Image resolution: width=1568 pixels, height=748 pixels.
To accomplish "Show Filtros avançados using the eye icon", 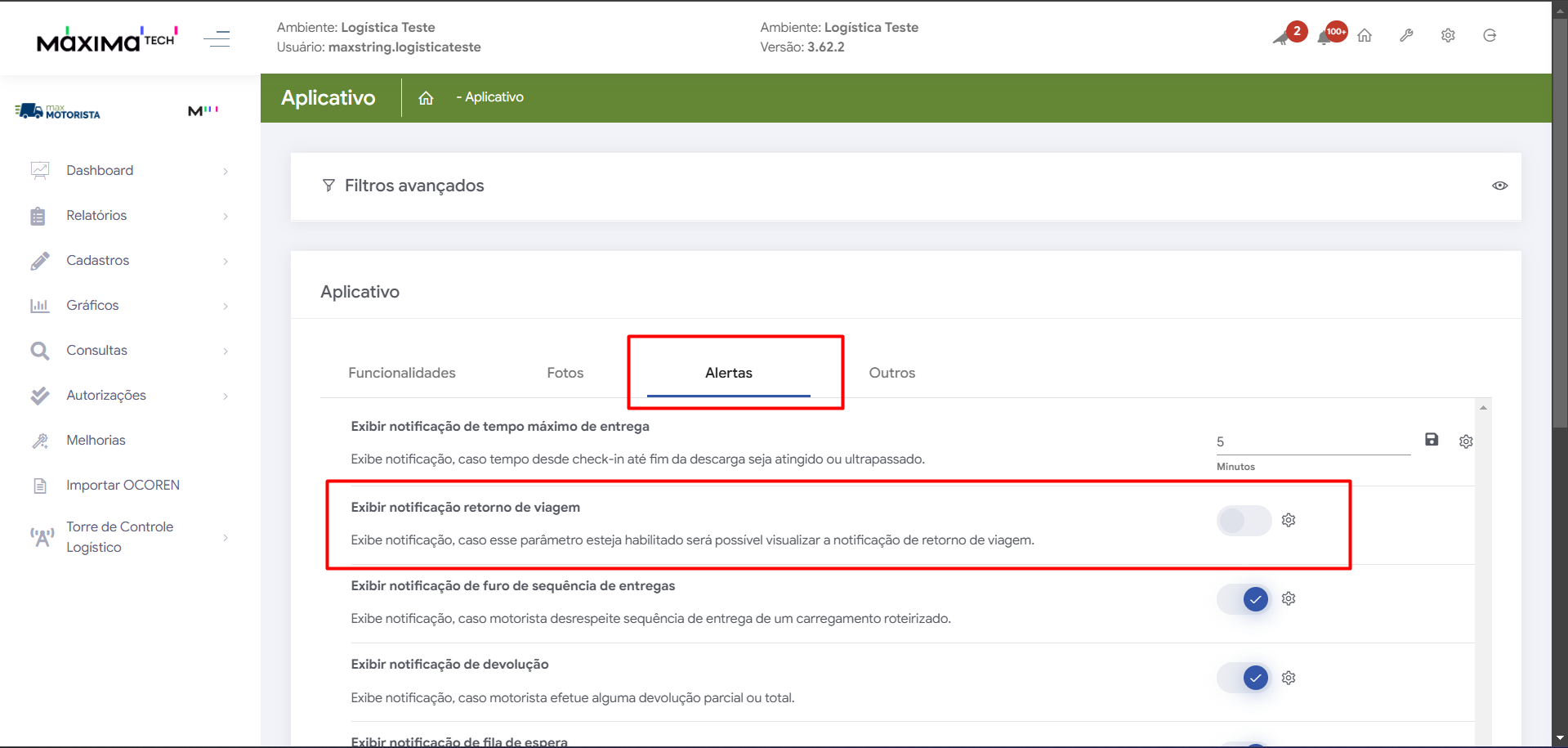I will (1499, 186).
